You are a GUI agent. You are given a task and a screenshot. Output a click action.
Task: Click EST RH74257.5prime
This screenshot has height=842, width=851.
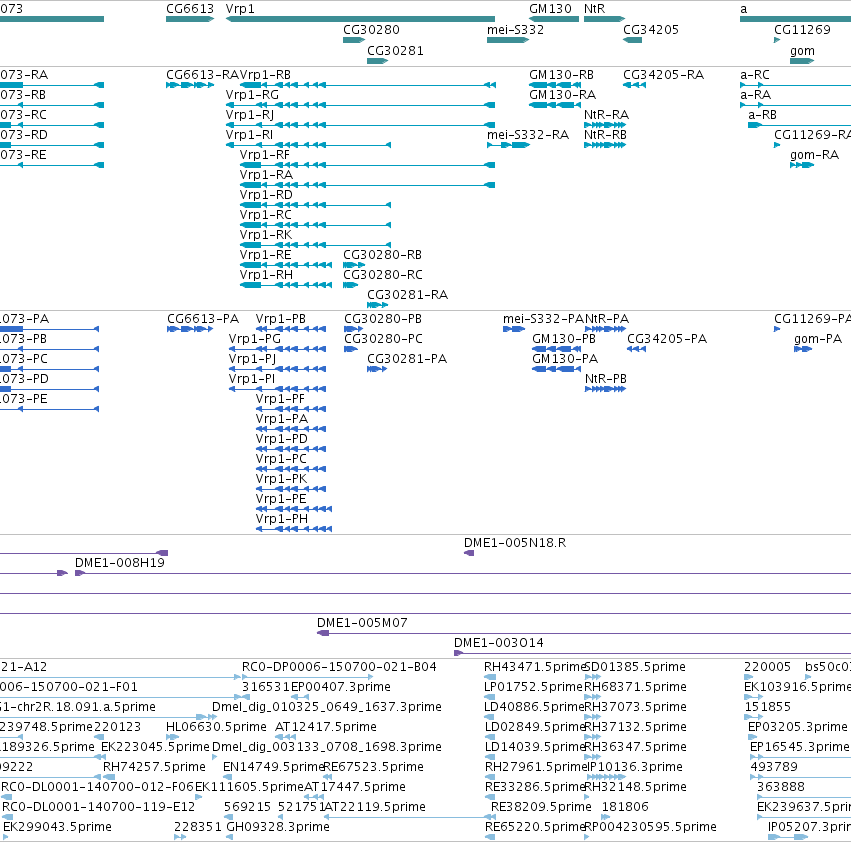point(107,777)
